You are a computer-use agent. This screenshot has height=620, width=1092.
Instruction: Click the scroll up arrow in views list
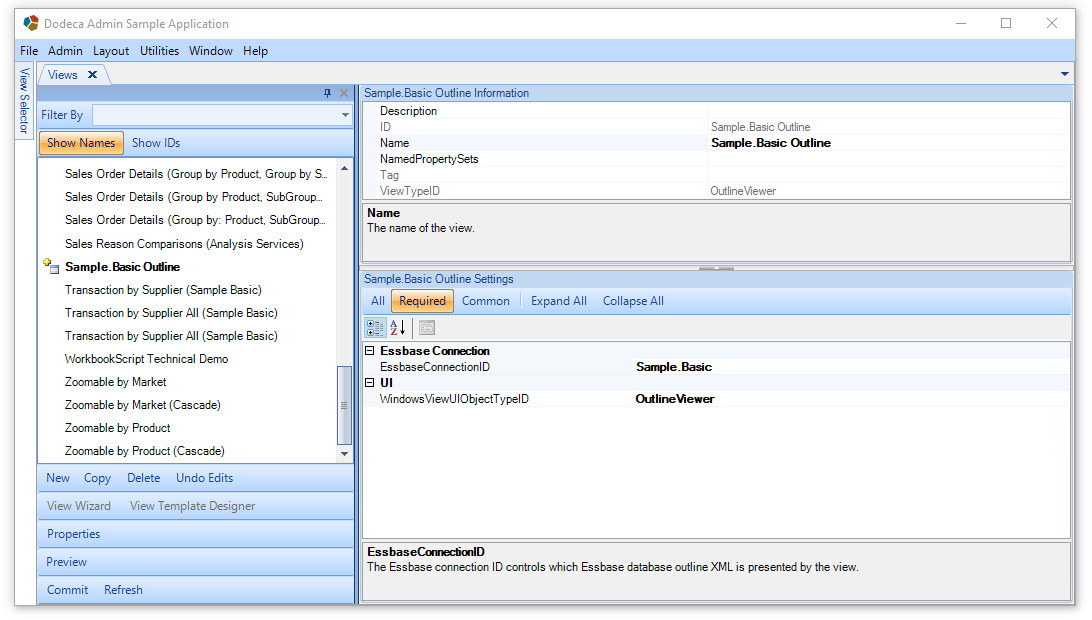pos(344,168)
